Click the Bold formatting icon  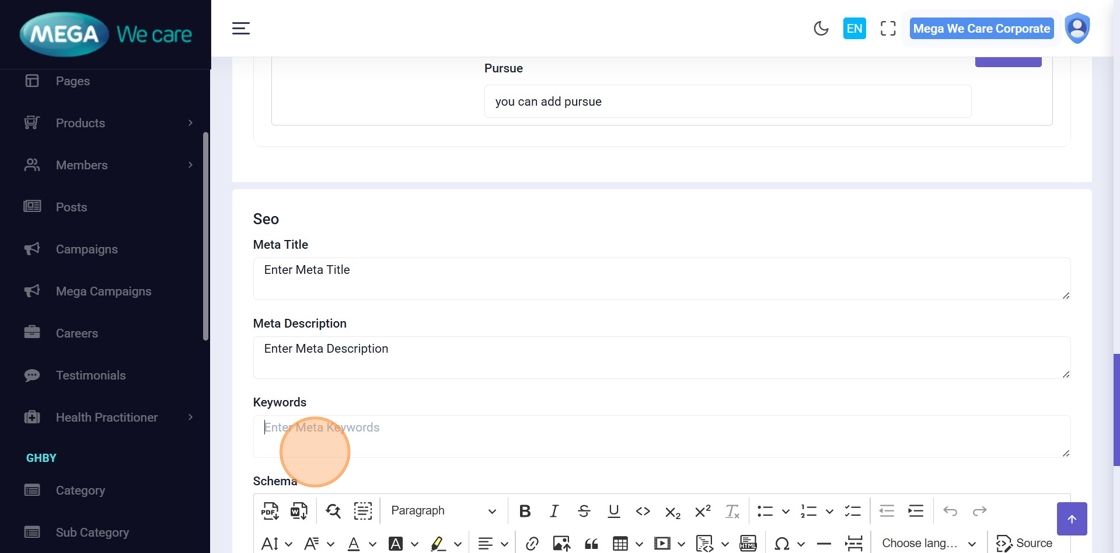point(525,511)
